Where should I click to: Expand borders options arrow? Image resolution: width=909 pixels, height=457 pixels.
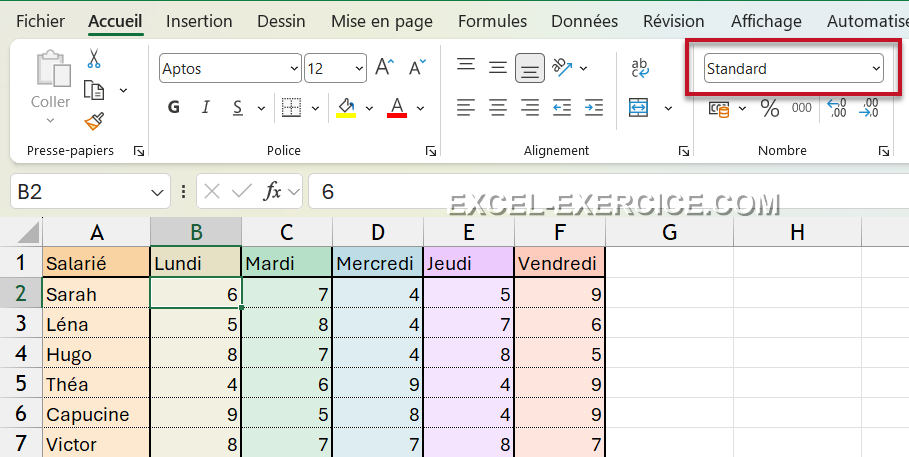click(315, 108)
